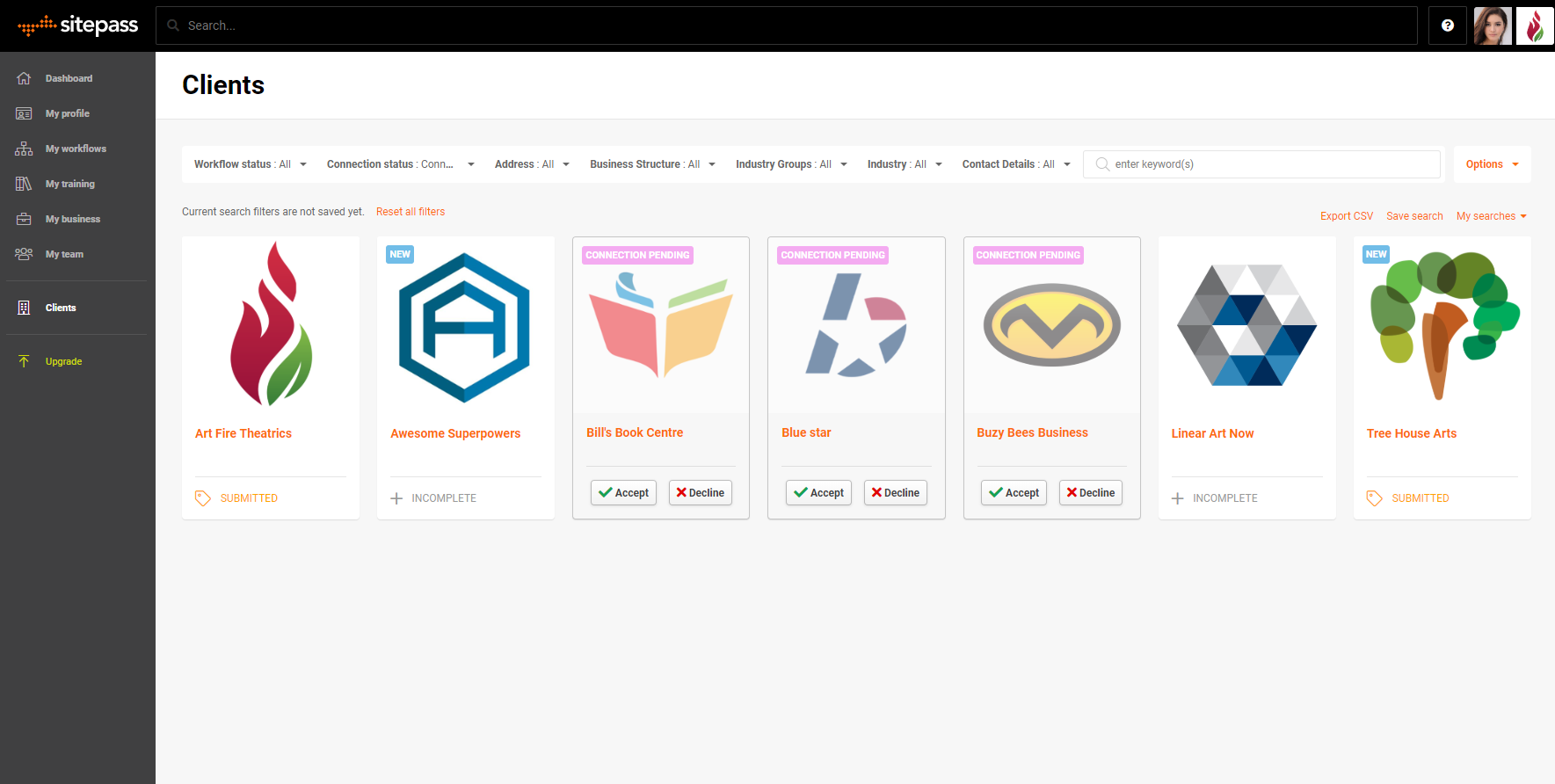Screen dimensions: 1555x784
Task: Open Art Fire Theatrics client name
Action: pos(243,433)
